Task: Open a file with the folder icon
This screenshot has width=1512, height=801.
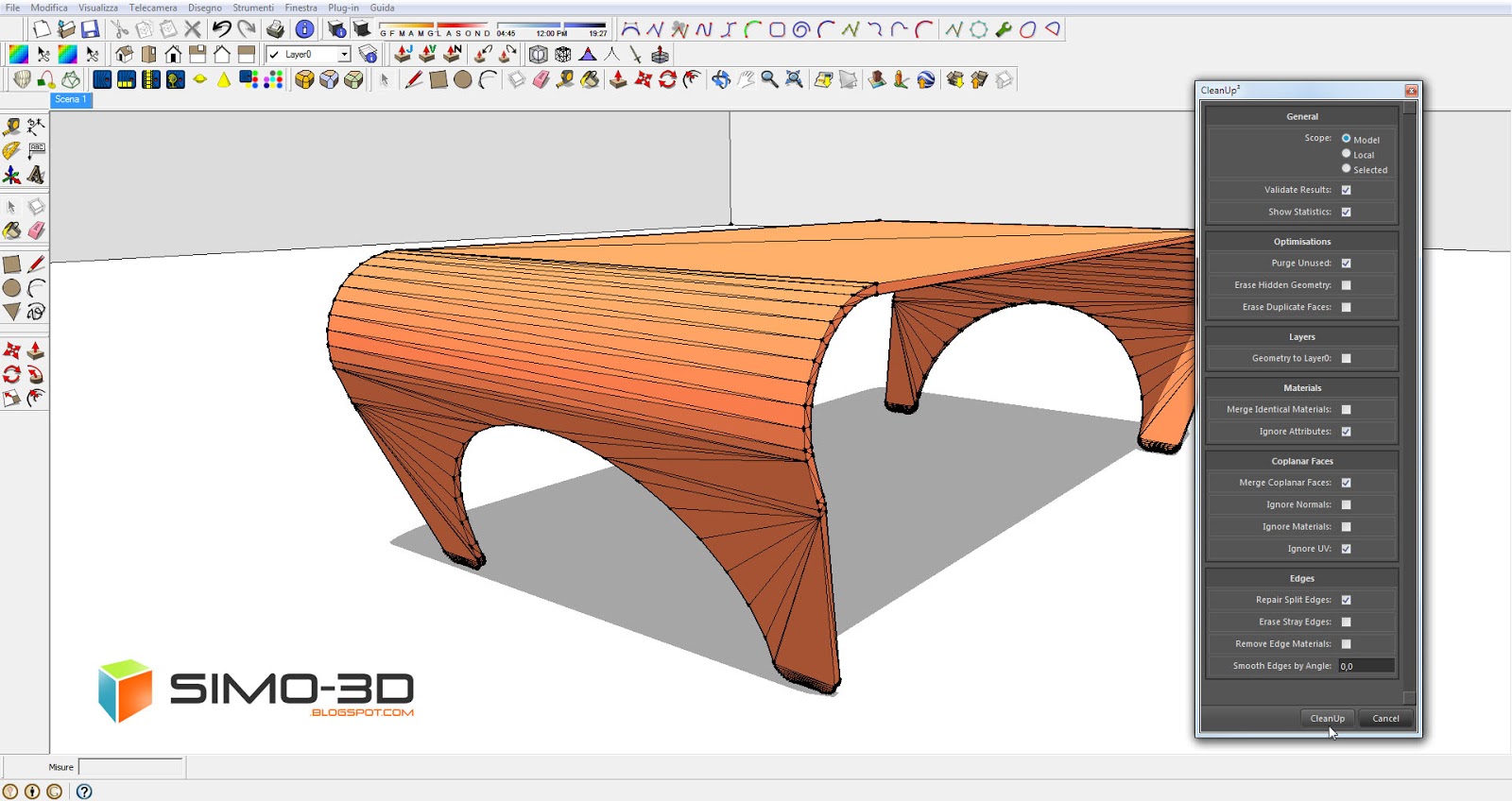Action: point(65,29)
